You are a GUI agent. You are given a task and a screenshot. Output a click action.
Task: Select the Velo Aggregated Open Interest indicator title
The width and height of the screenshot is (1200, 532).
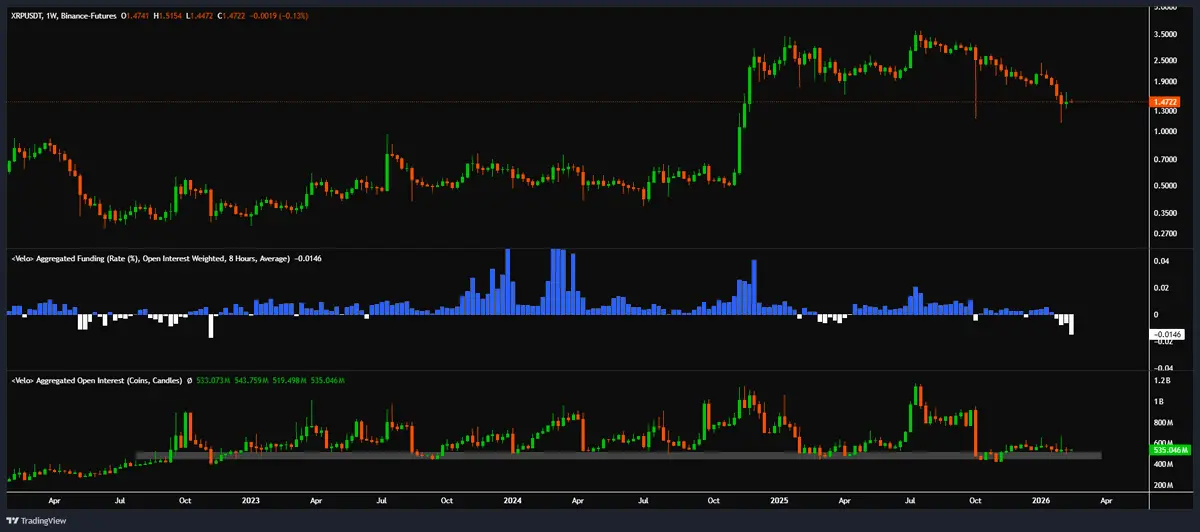(96, 381)
